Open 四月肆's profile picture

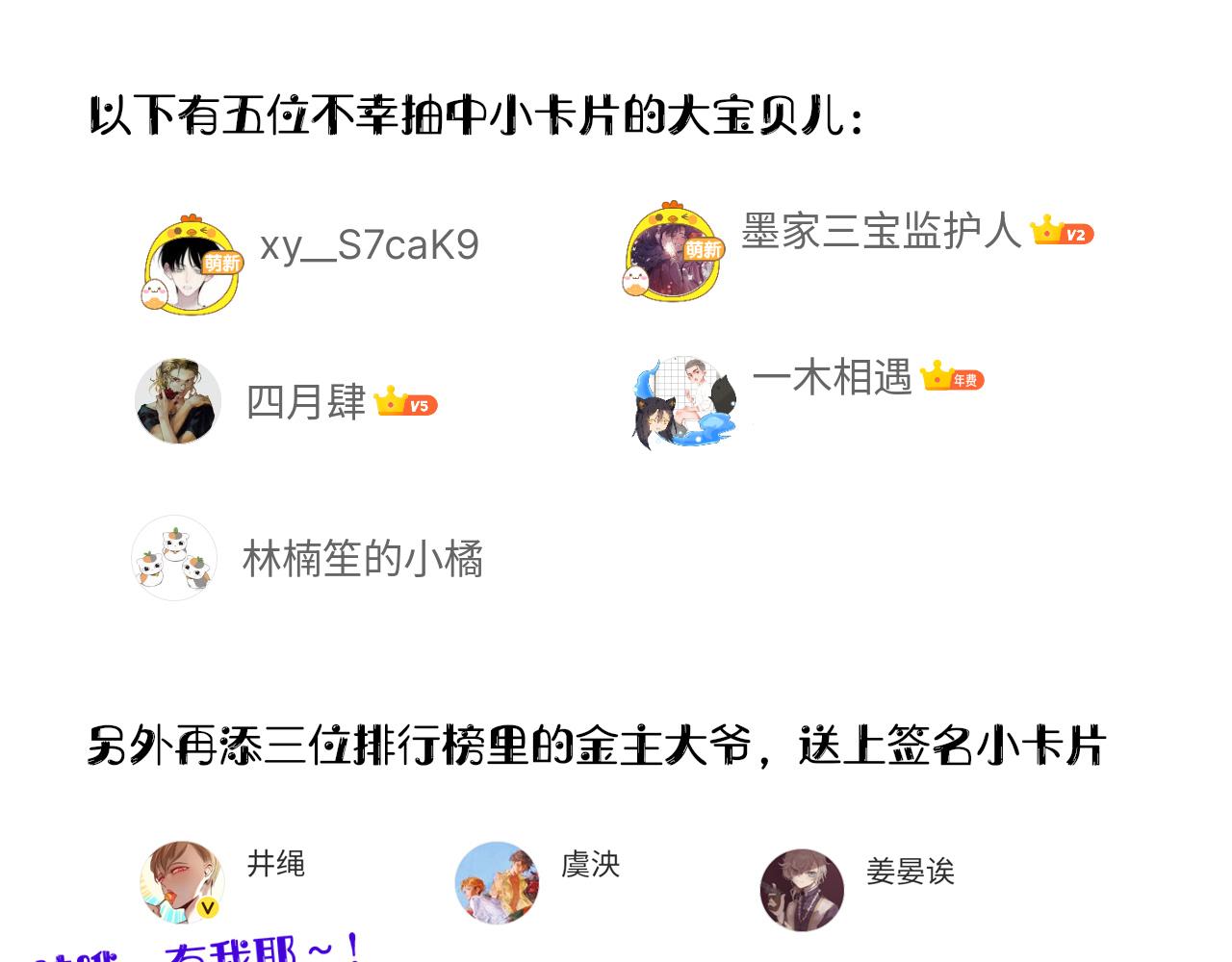pos(178,401)
